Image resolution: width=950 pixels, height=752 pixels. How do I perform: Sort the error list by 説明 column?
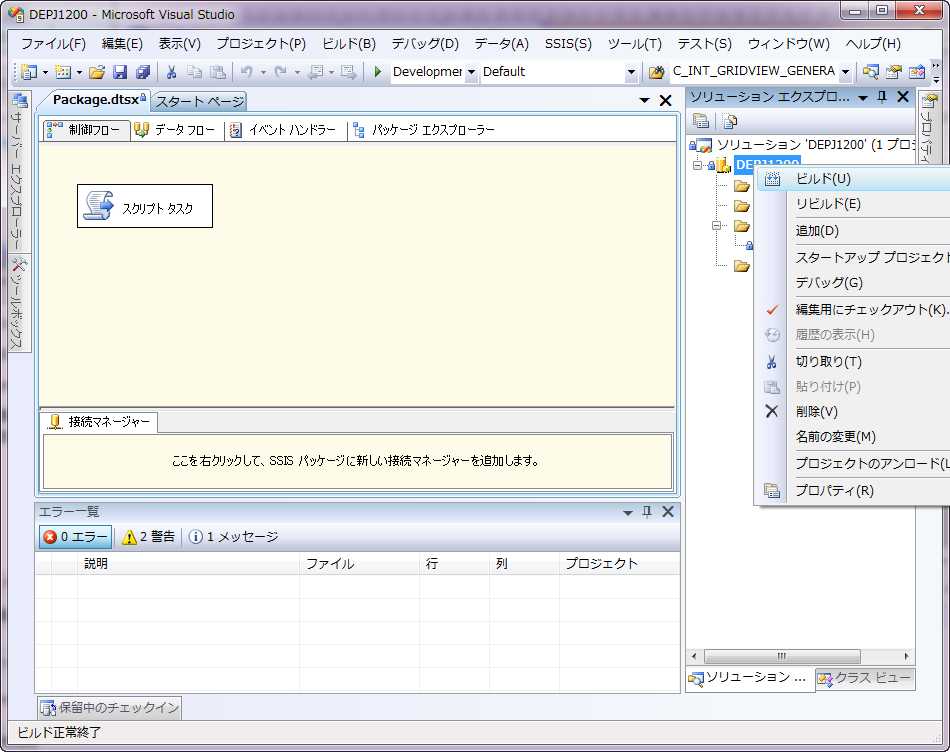click(x=188, y=564)
